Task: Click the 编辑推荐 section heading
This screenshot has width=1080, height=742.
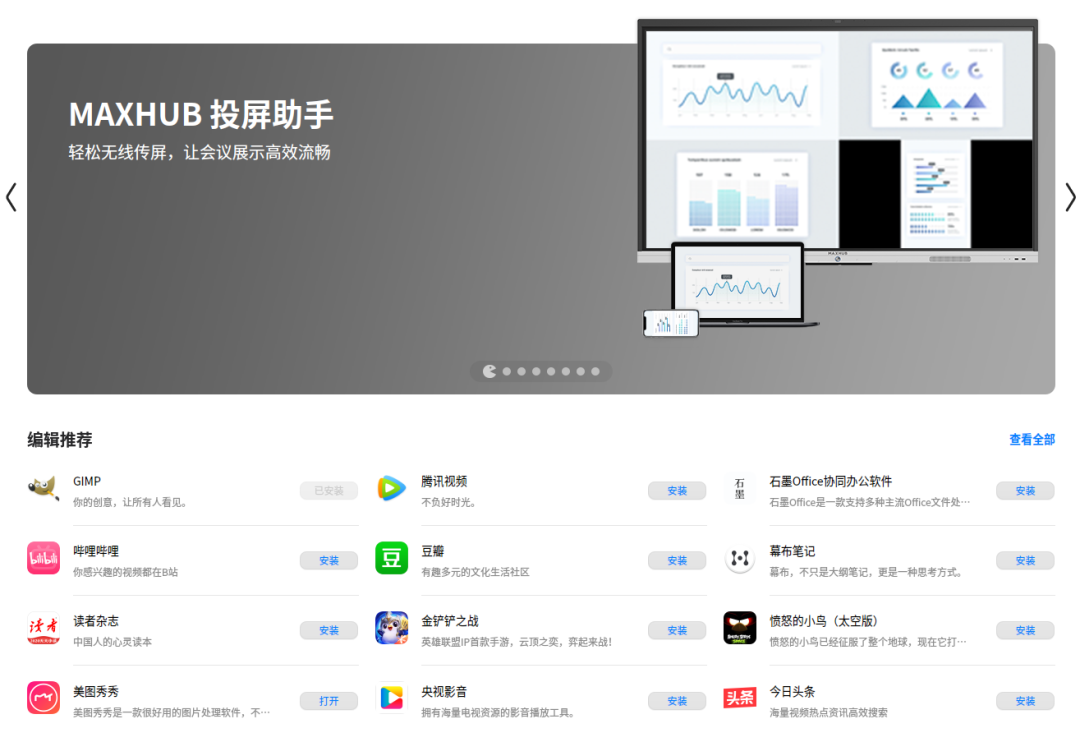Action: (x=60, y=440)
